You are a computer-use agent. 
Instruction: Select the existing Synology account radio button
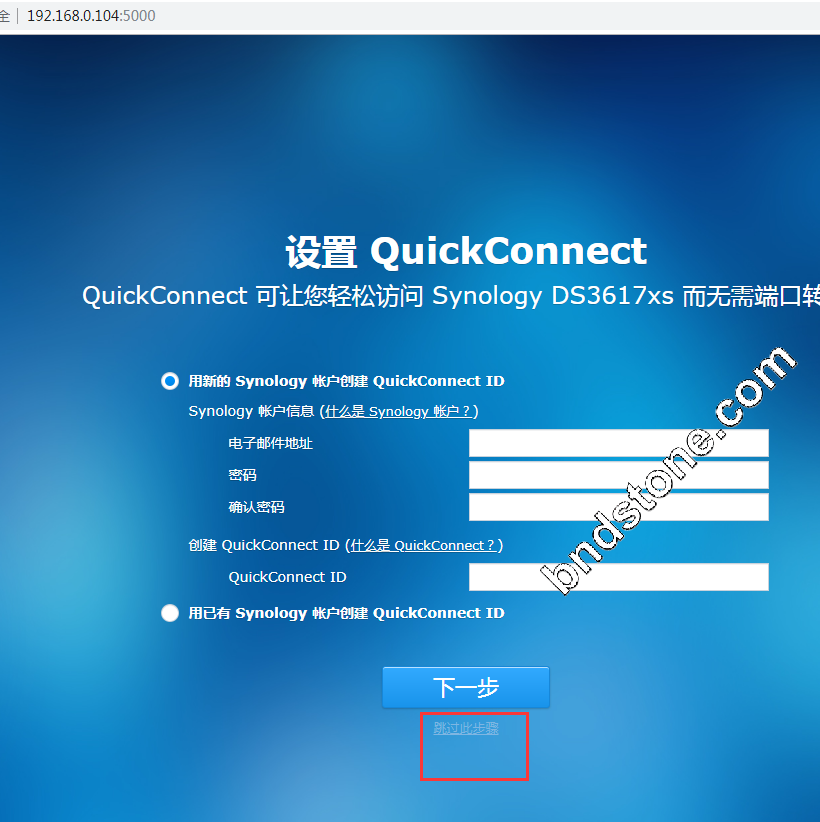[x=170, y=613]
